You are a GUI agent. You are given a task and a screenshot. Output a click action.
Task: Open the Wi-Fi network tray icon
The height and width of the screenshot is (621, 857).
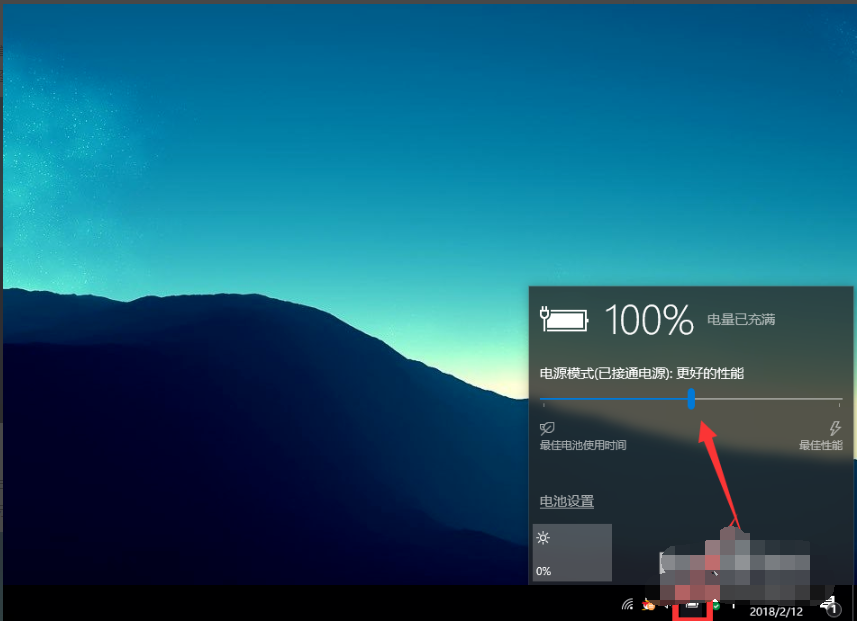point(627,604)
